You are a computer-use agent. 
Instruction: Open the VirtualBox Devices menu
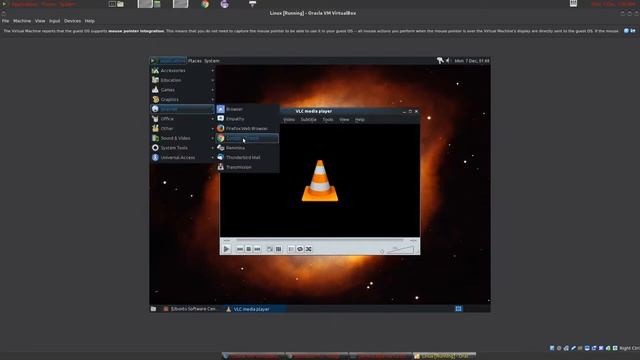(72, 21)
